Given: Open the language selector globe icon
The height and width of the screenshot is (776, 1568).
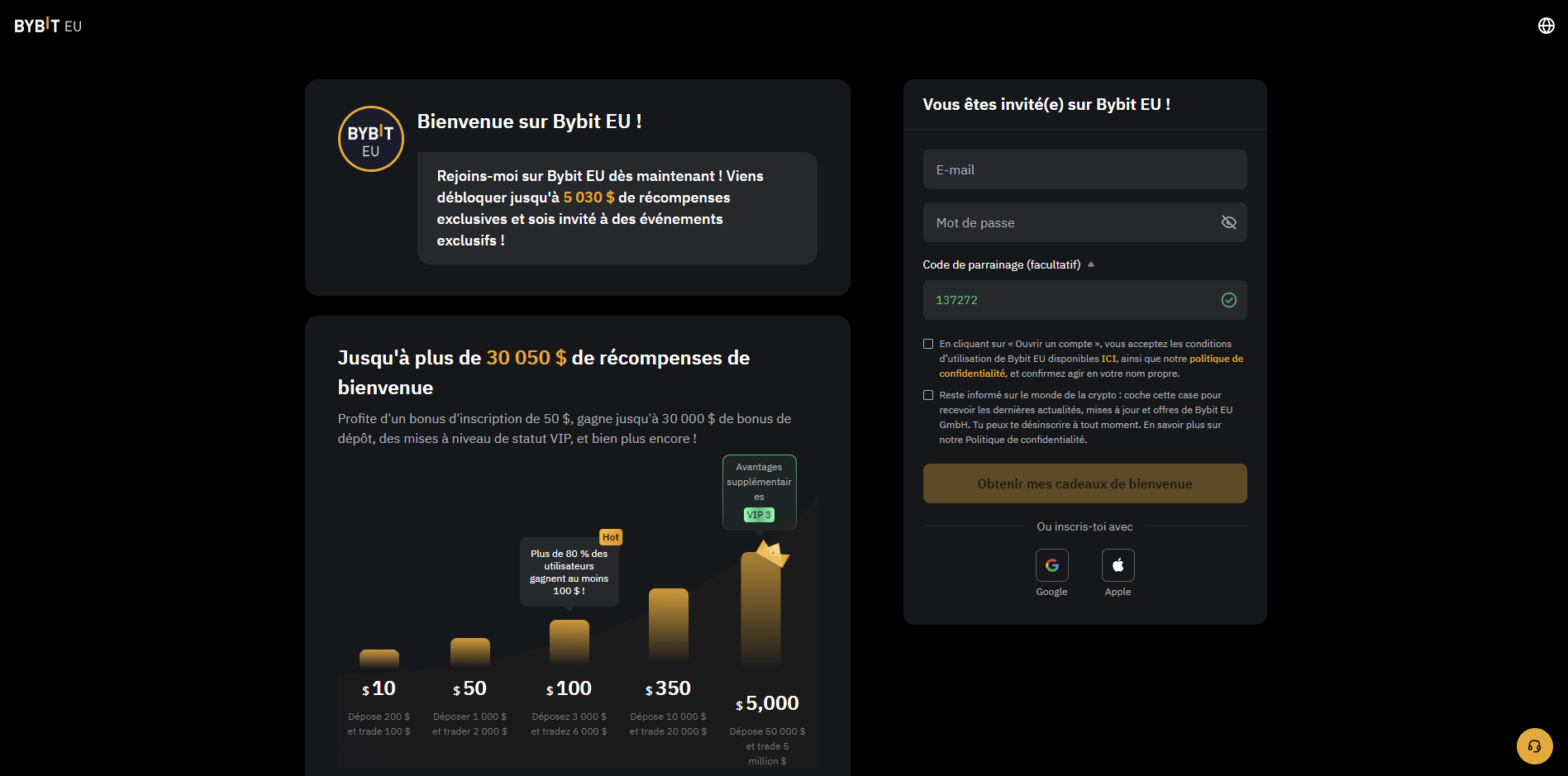Looking at the screenshot, I should [x=1547, y=25].
